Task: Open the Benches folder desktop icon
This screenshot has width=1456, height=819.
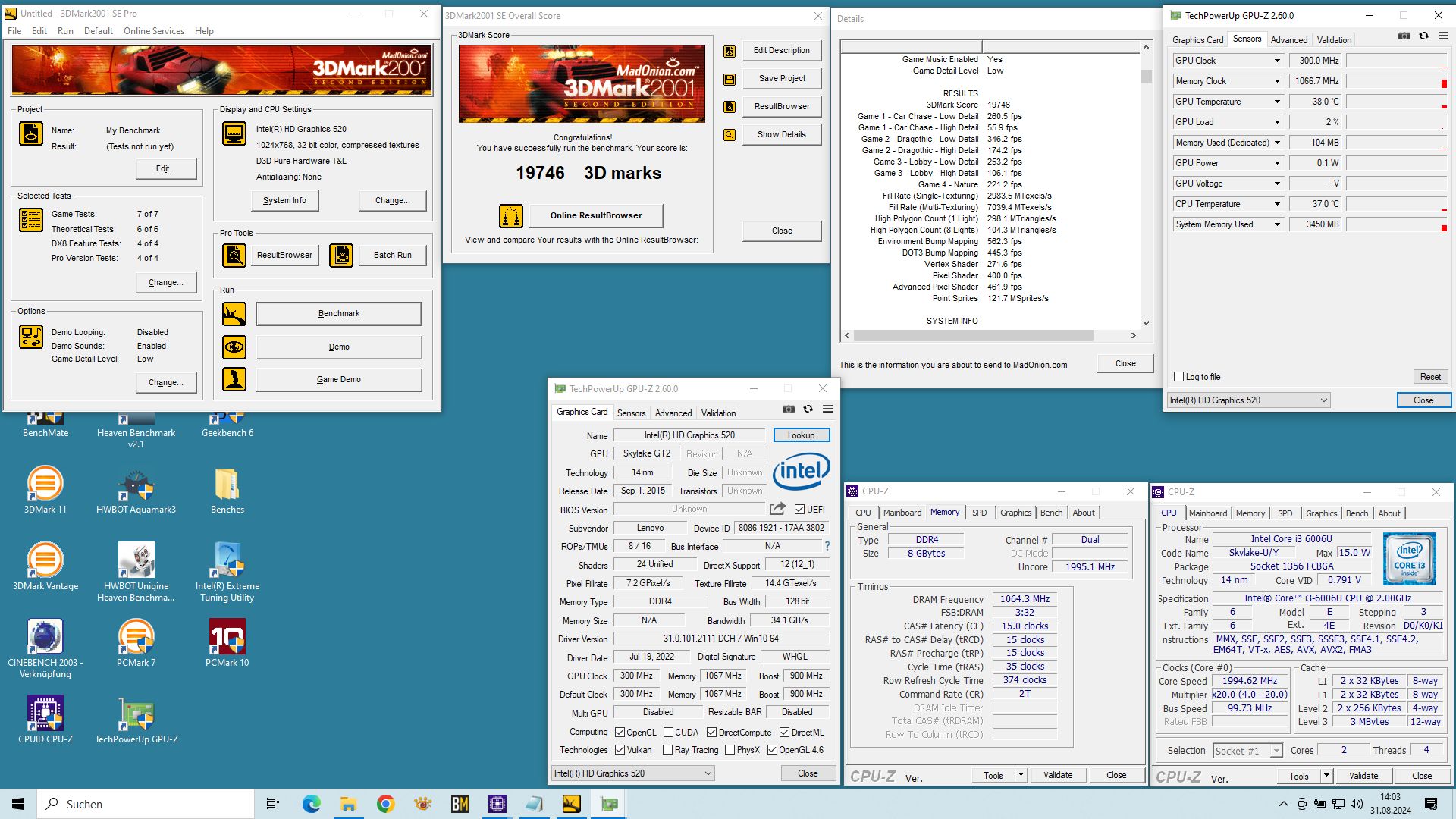Action: tap(227, 490)
